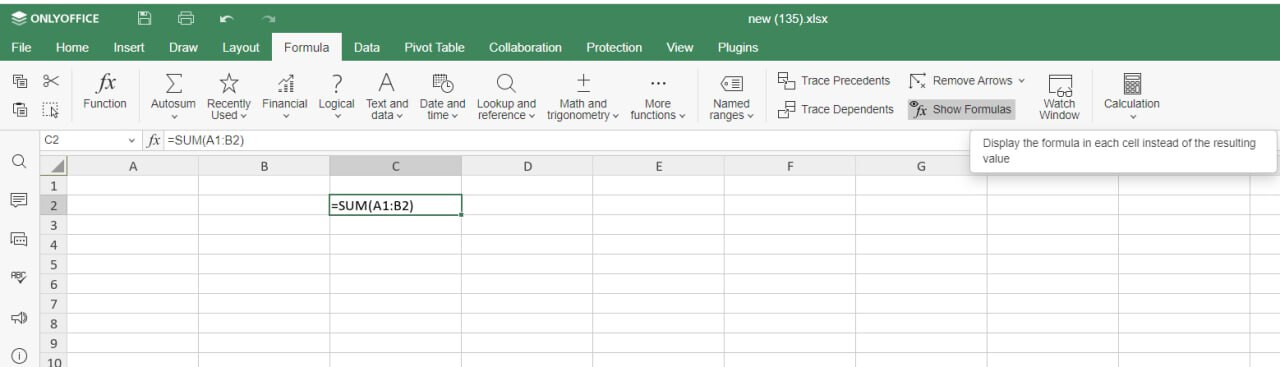Click the Autosum sigma icon

click(173, 83)
